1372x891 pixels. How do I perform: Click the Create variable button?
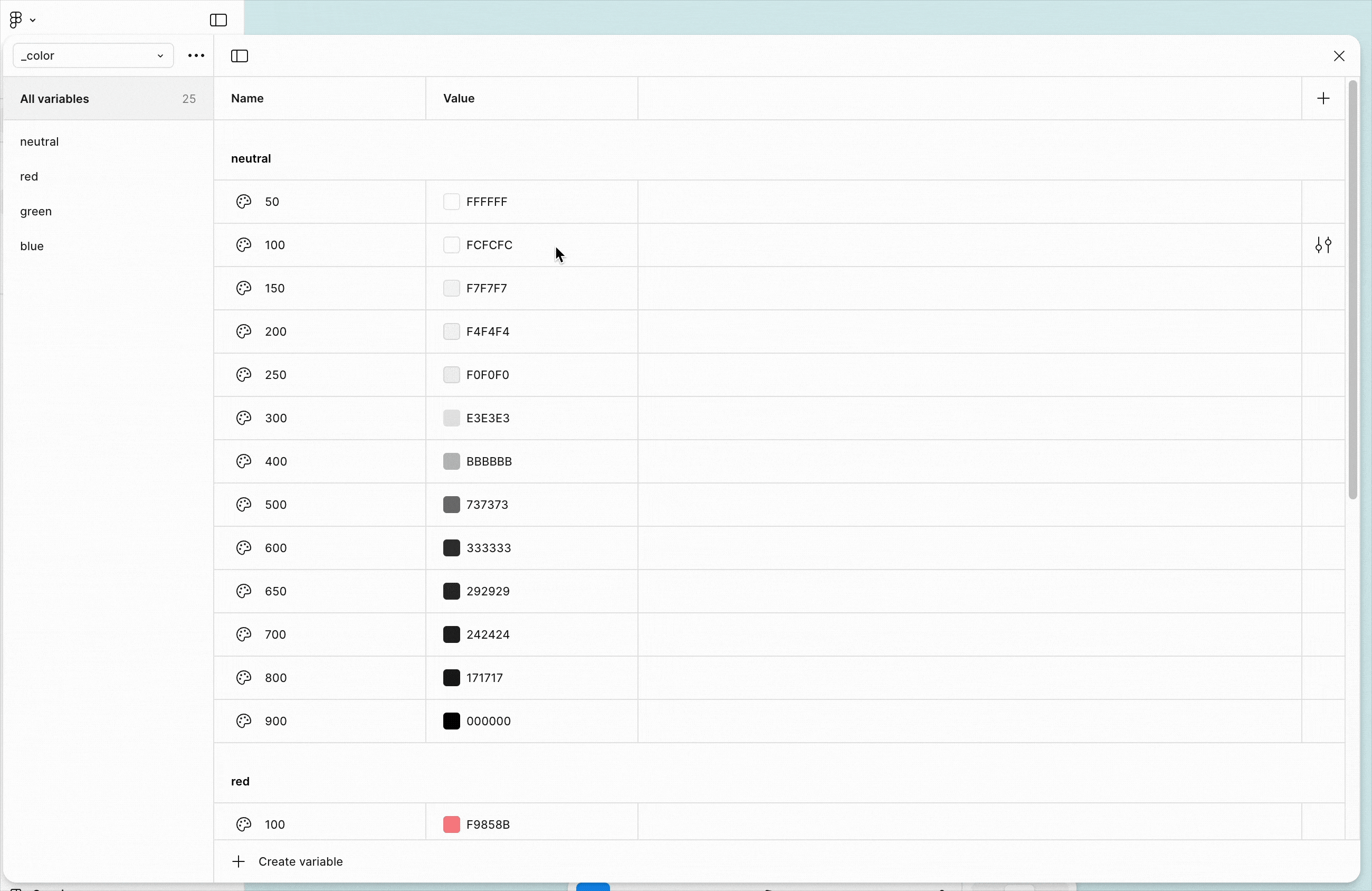coord(301,862)
